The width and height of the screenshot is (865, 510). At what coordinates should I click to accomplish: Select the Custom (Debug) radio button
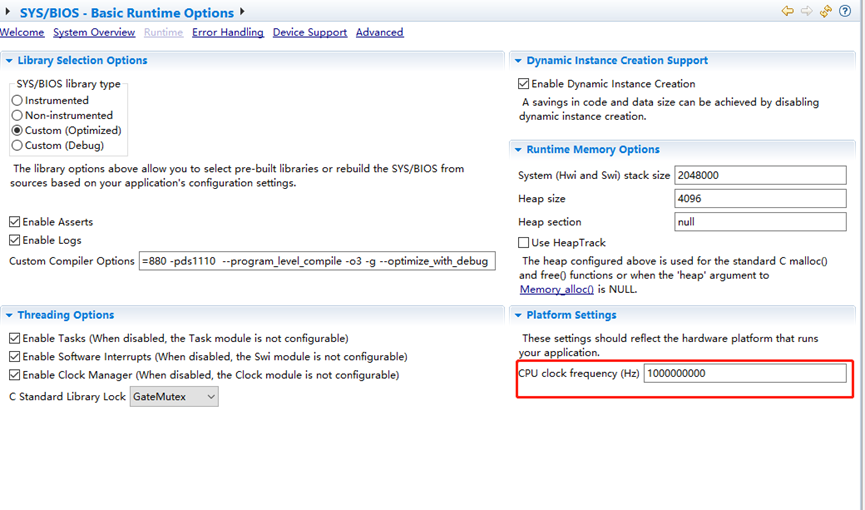coord(17,145)
